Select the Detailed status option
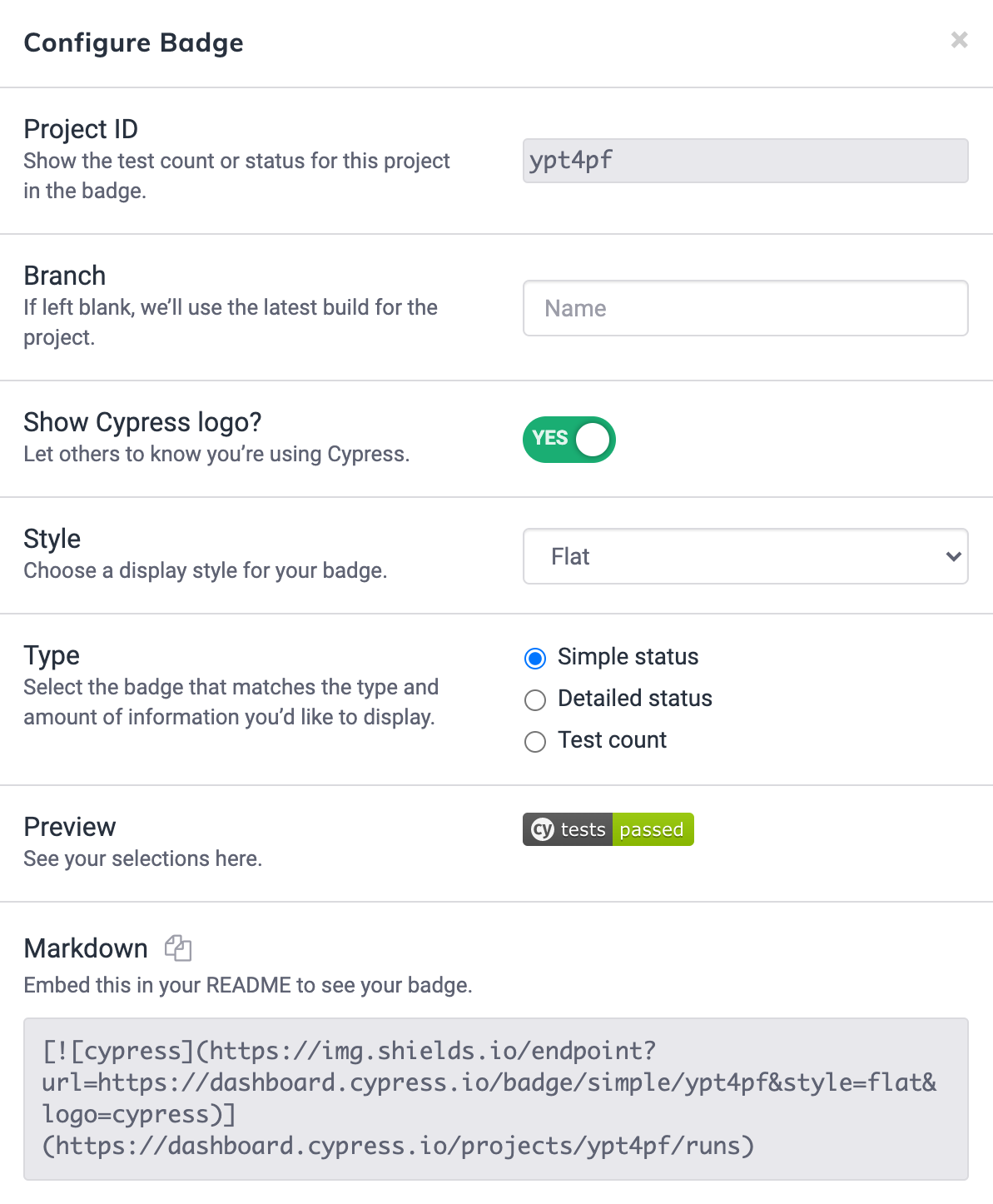 tap(535, 700)
